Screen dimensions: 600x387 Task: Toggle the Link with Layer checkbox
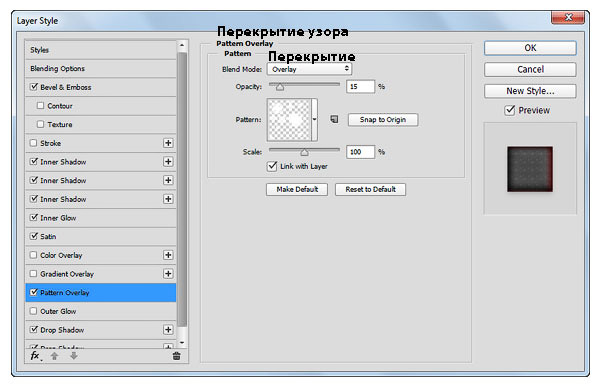272,166
